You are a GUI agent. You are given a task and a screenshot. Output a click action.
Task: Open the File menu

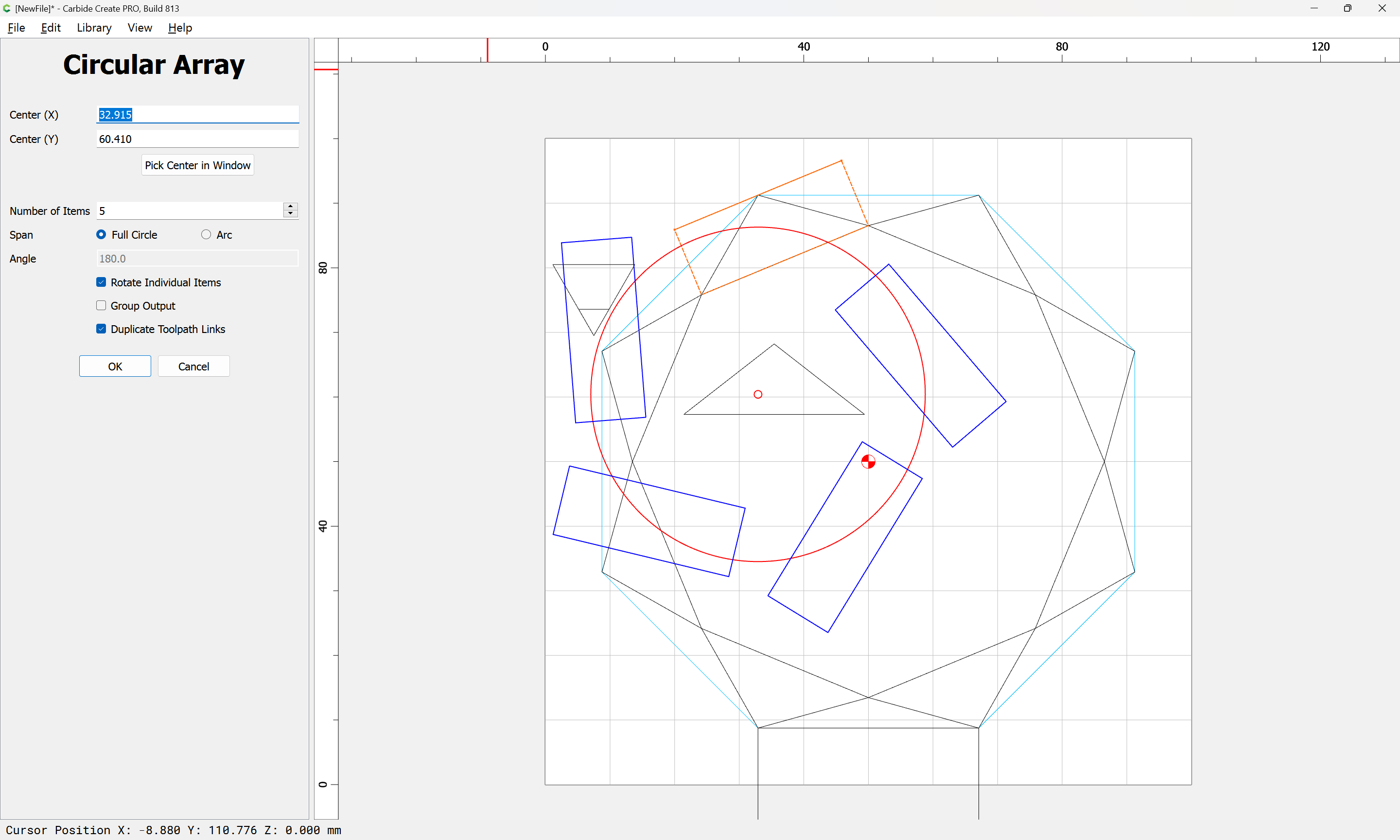click(x=17, y=28)
